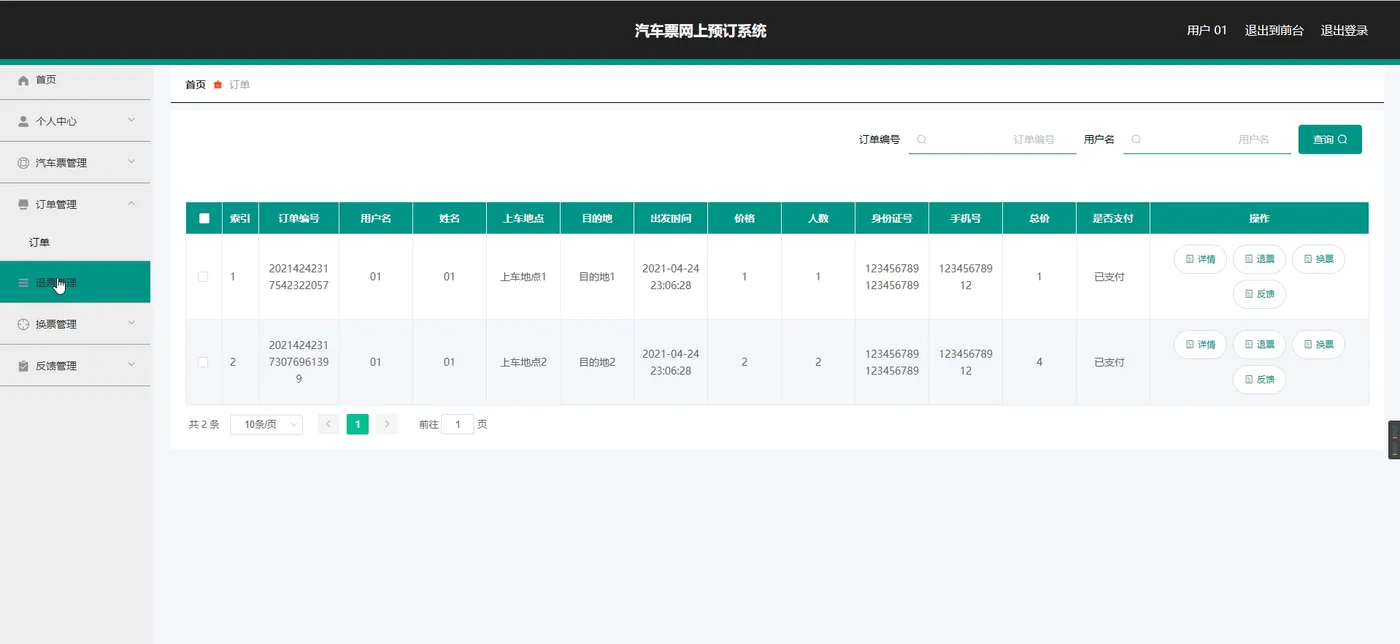Image resolution: width=1400 pixels, height=644 pixels.
Task: Click page number 1 in pagination
Action: pos(357,424)
